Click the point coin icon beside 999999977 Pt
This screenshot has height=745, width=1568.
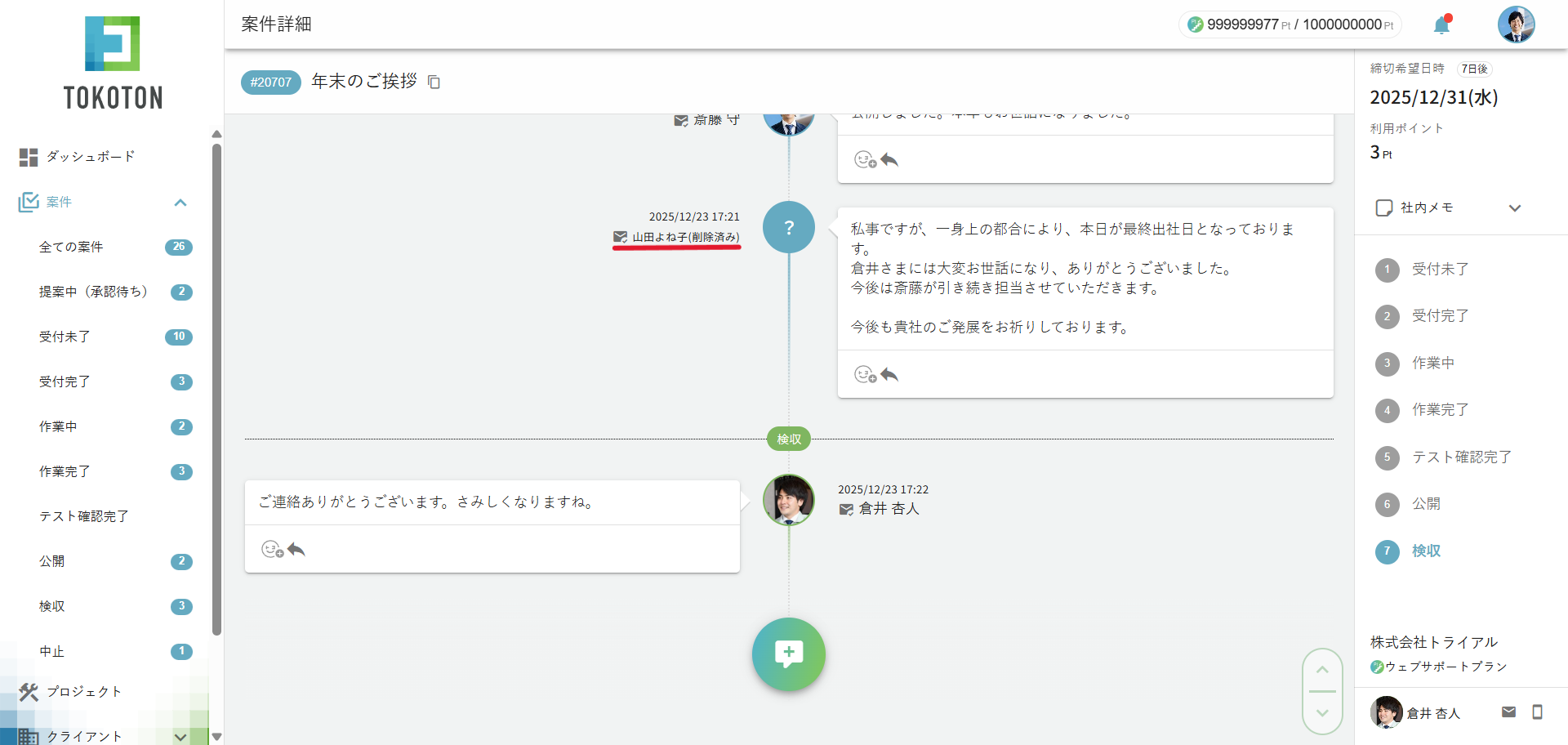(x=1195, y=25)
